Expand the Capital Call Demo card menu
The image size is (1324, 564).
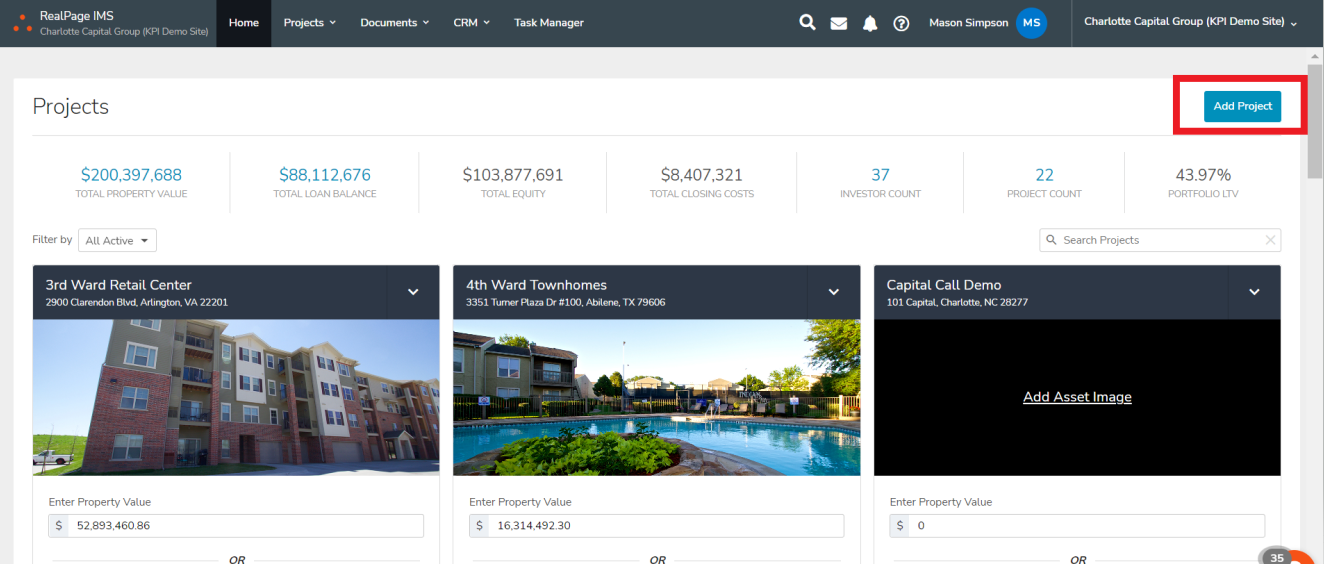coord(1255,292)
